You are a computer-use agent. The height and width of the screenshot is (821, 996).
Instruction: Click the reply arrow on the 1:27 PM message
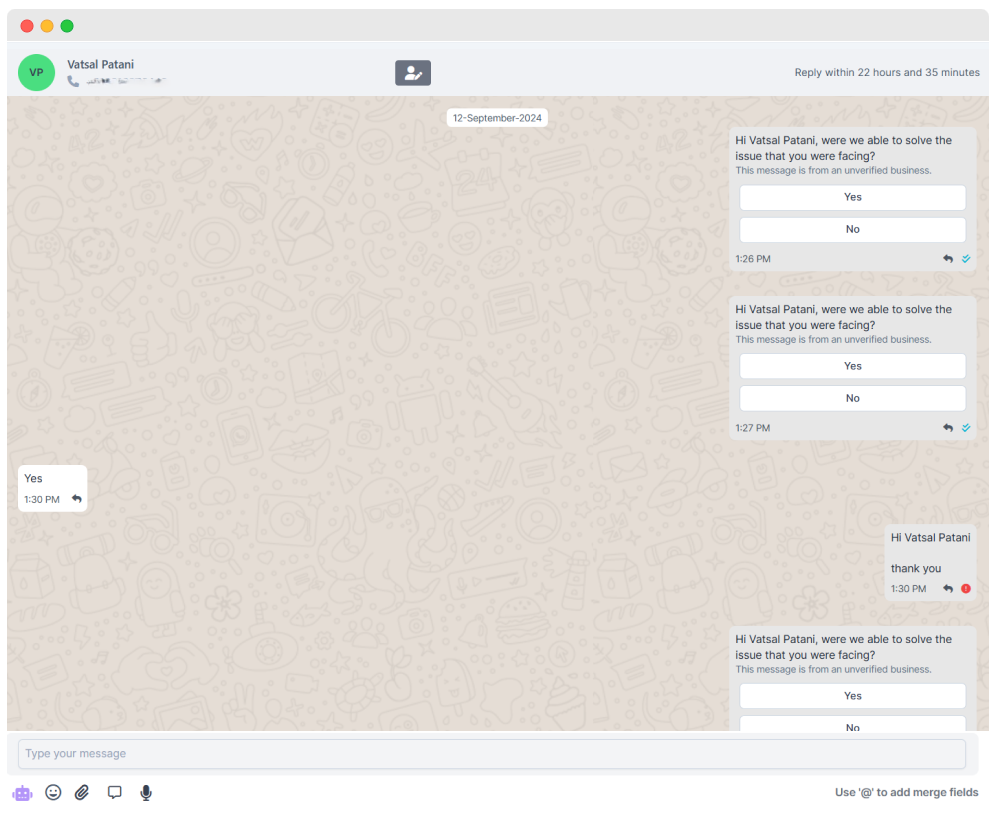[947, 427]
